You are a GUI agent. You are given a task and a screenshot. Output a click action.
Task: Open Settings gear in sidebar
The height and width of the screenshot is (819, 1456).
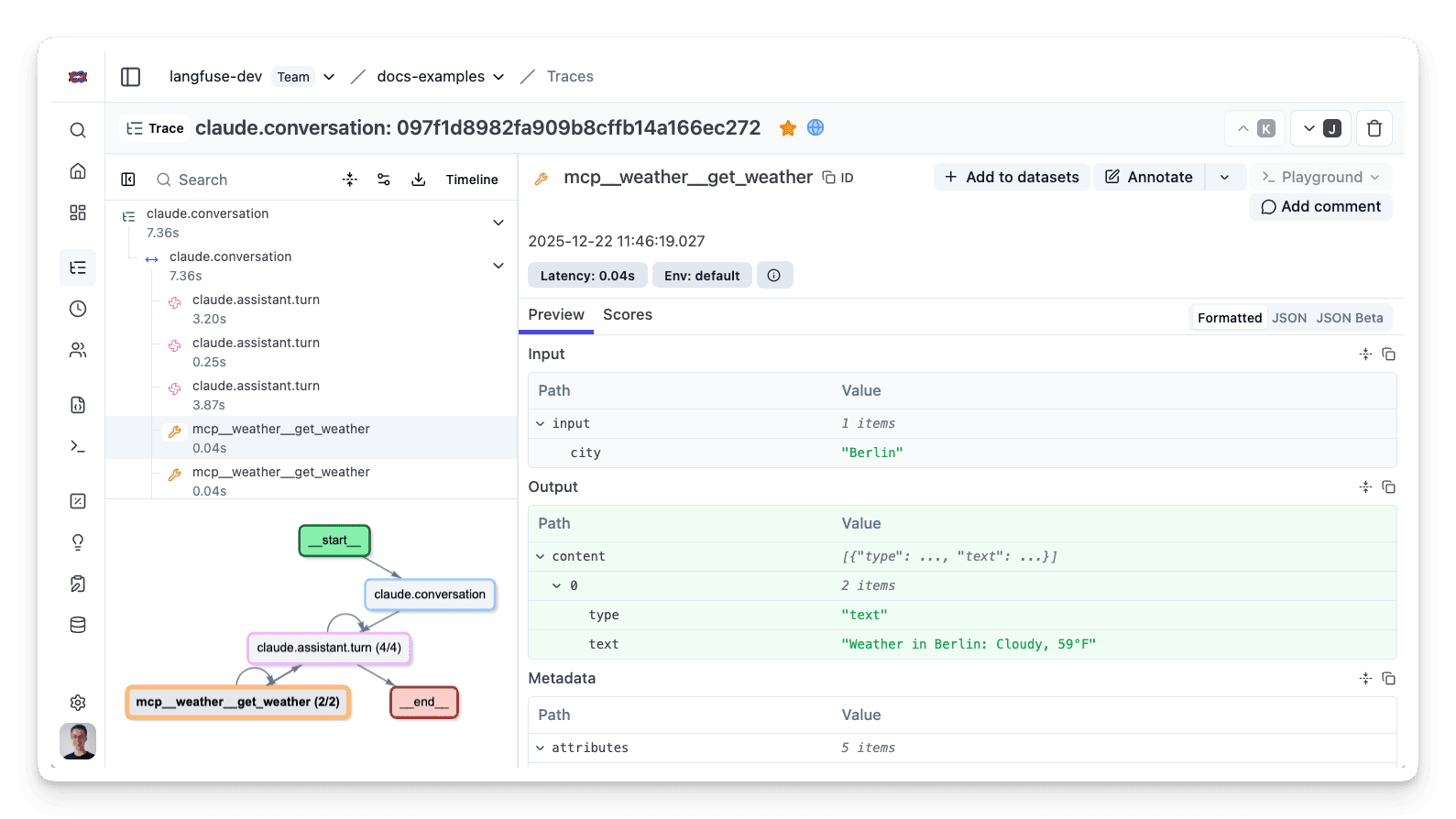click(x=78, y=703)
